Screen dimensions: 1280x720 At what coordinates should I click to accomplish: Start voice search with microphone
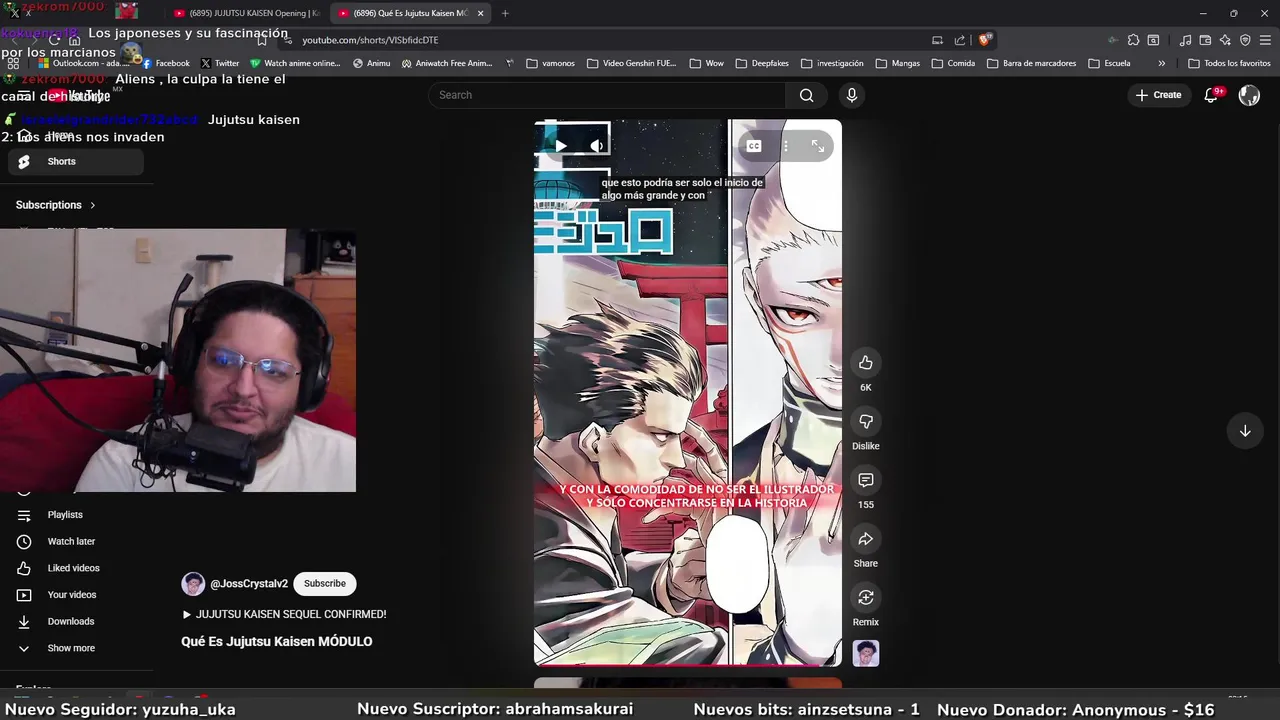point(851,95)
